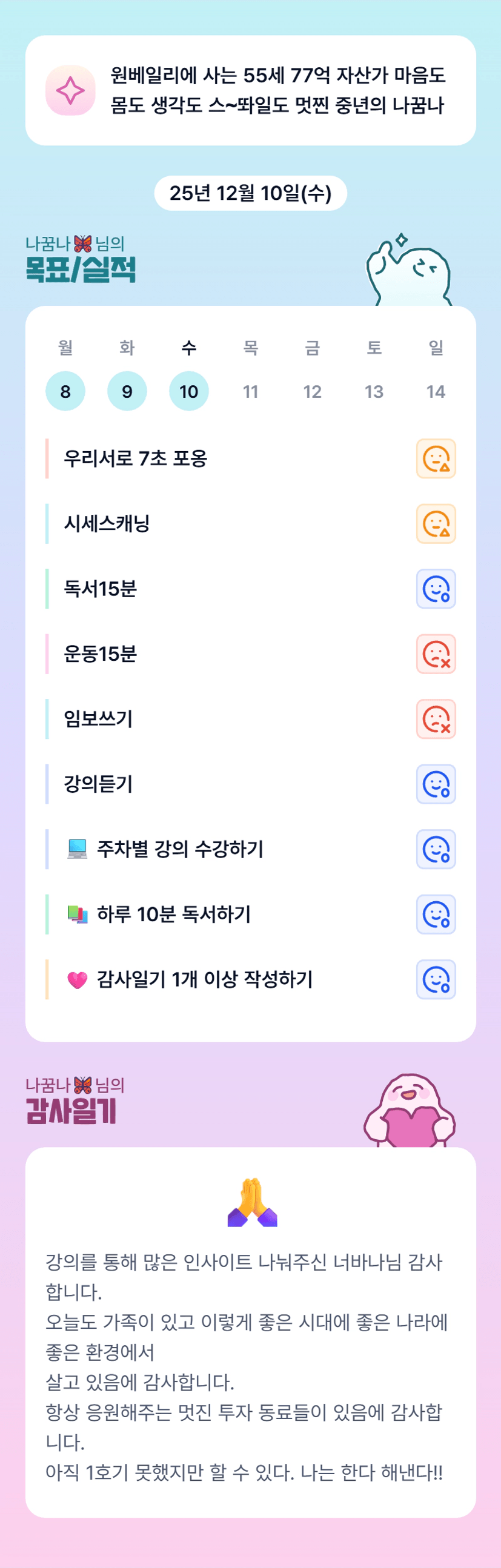Image resolution: width=501 pixels, height=1568 pixels.
Task: Click status icon for 감사일기 1개 이상 작성하기
Action: pyautogui.click(x=436, y=979)
